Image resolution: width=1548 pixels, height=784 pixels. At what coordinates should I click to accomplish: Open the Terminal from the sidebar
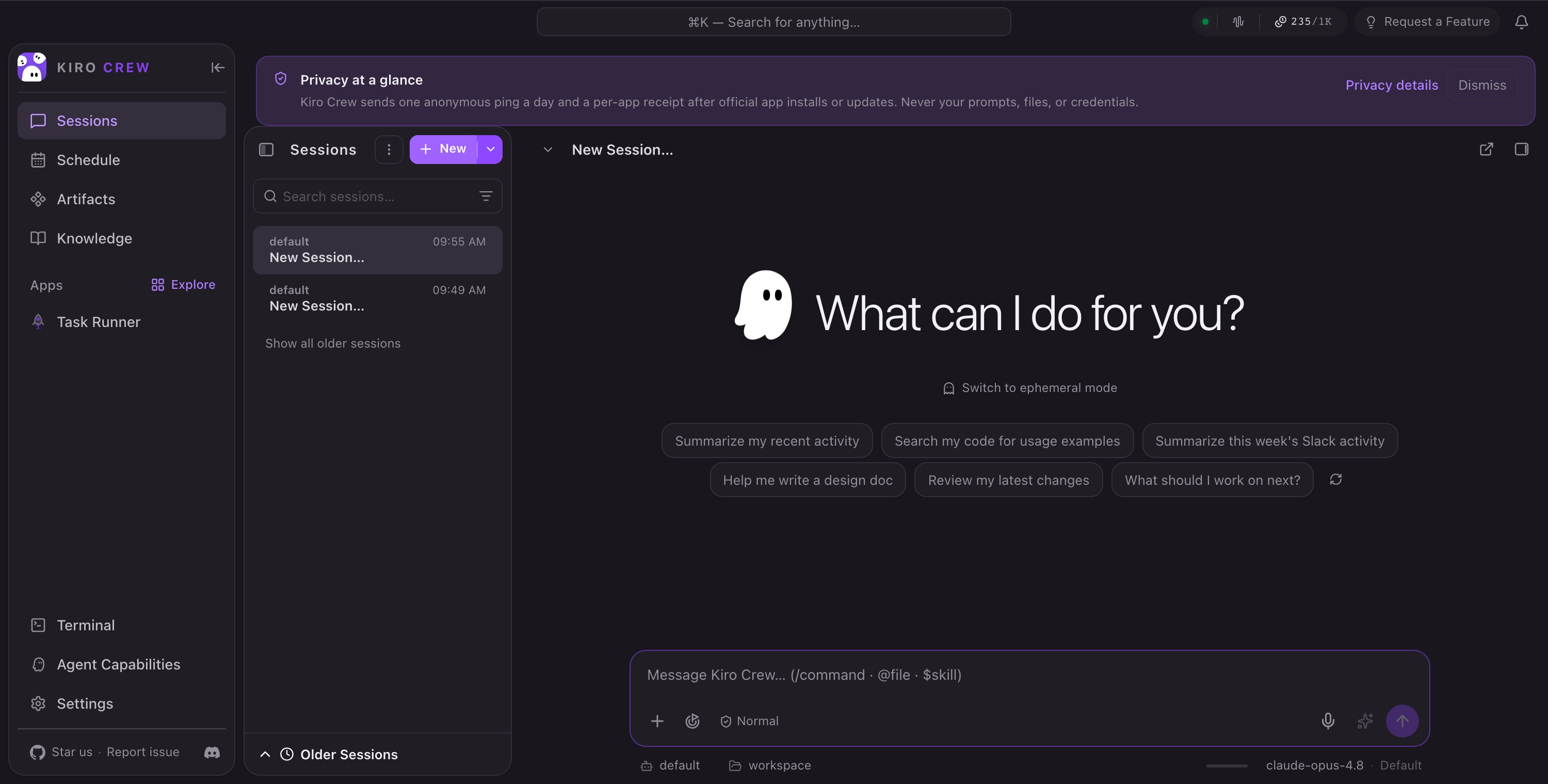(x=121, y=625)
